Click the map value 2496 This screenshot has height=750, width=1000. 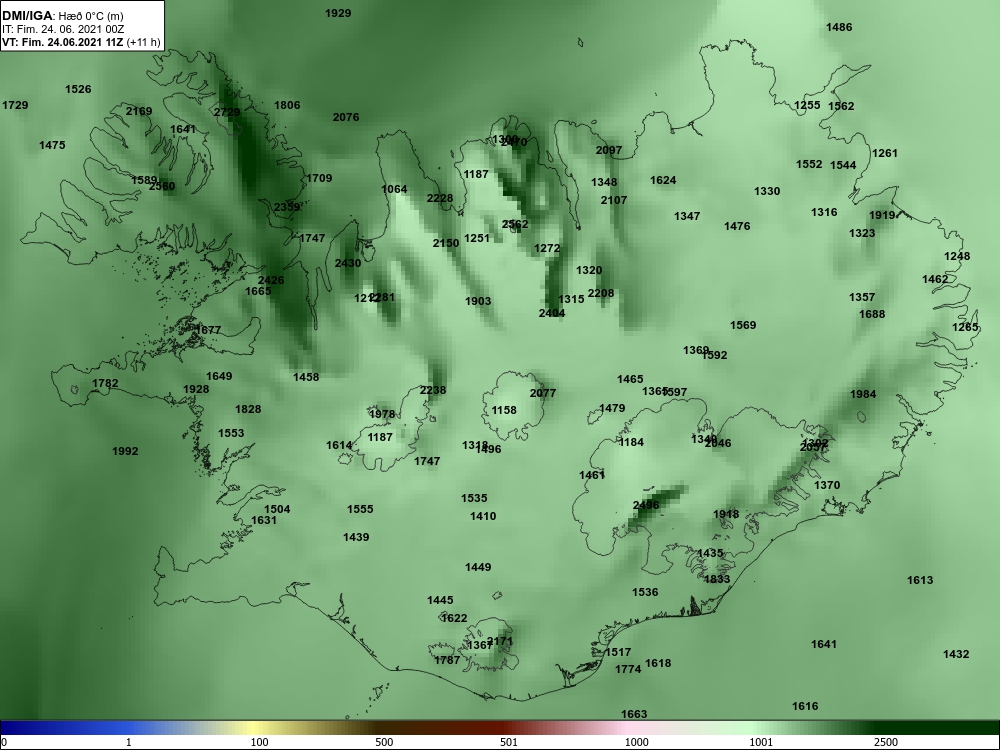pyautogui.click(x=646, y=505)
